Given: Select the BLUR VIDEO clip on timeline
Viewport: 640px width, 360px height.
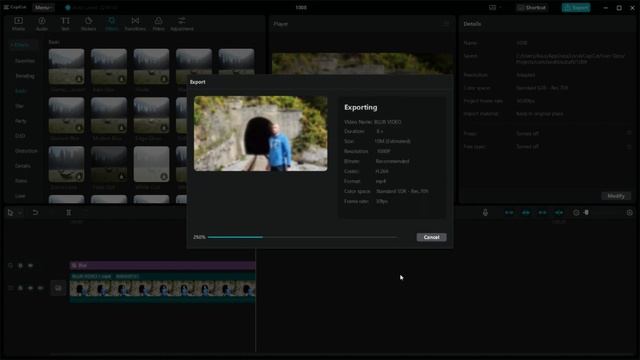Looking at the screenshot, I should coord(162,287).
